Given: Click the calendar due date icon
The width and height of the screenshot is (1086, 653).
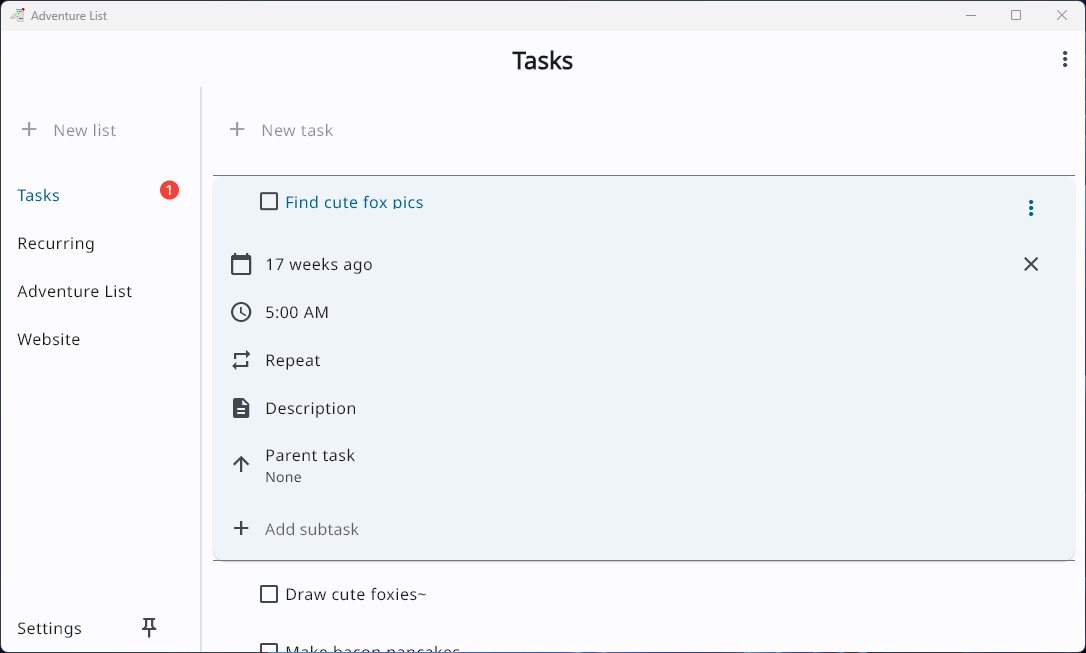Looking at the screenshot, I should [241, 264].
